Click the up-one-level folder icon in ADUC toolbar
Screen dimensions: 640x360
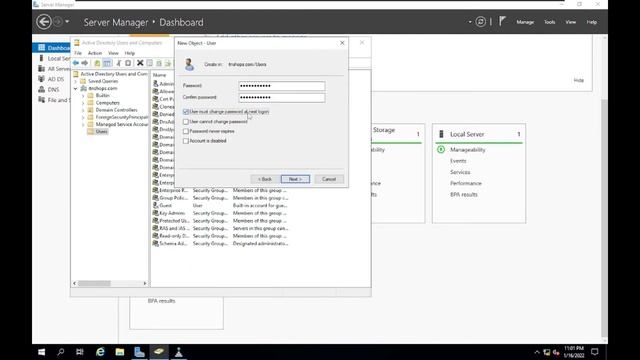(97, 63)
